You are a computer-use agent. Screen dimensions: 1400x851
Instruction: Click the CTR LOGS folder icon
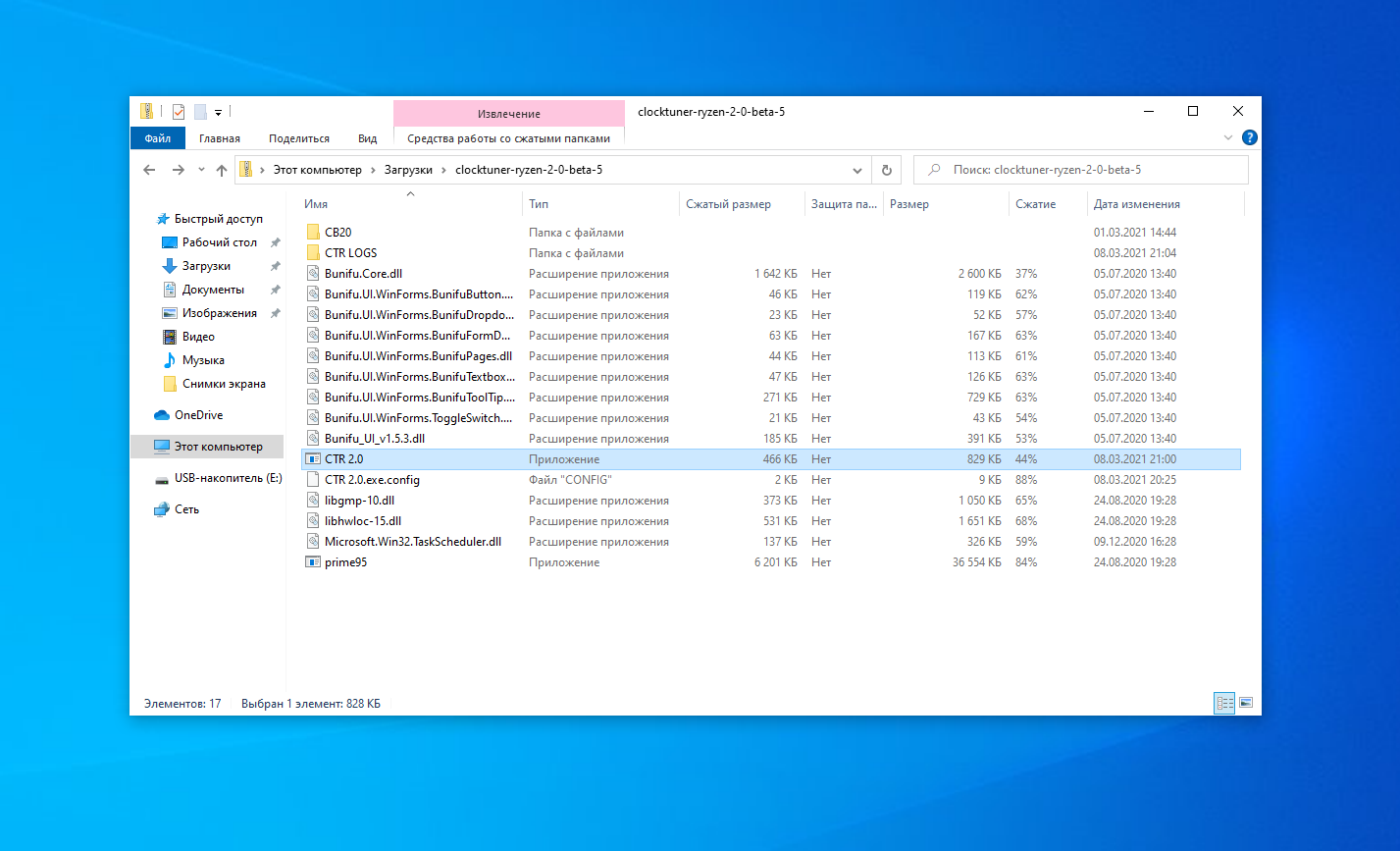point(313,253)
